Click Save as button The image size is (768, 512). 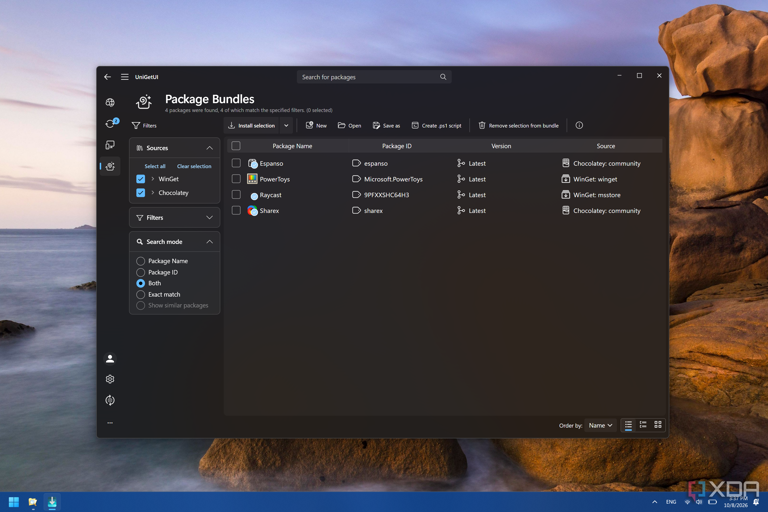pyautogui.click(x=386, y=125)
